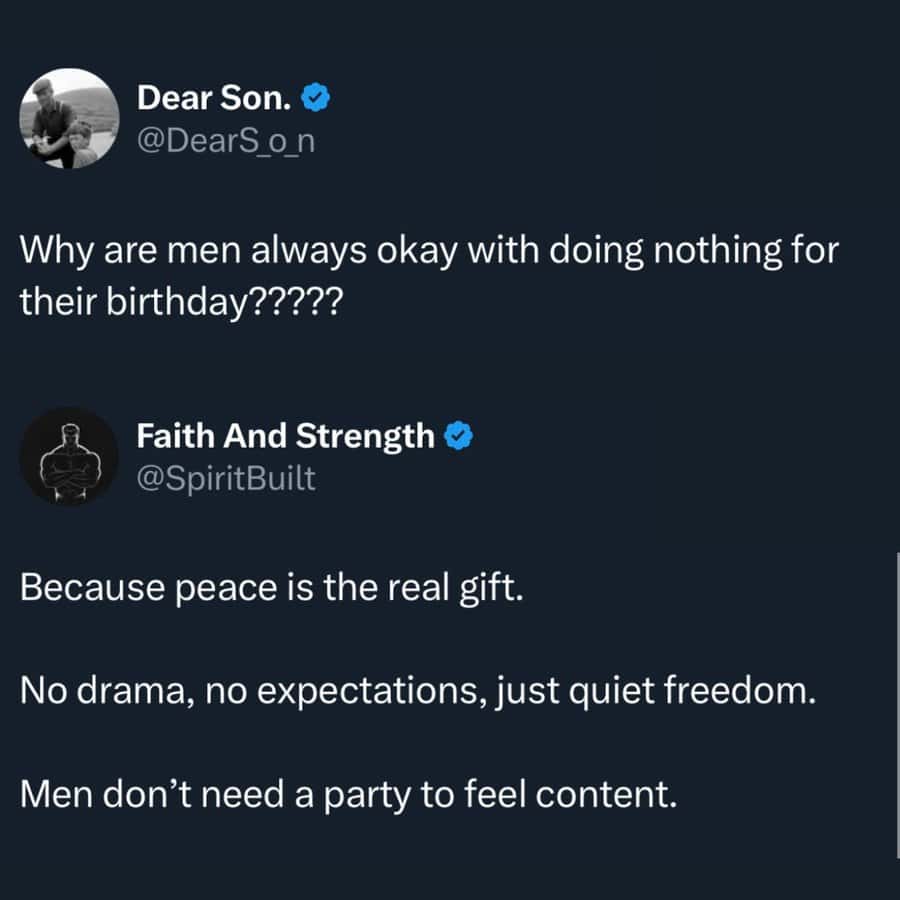This screenshot has width=900, height=900.
Task: Click the thin scrollbar on the right edge
Action: 897,700
